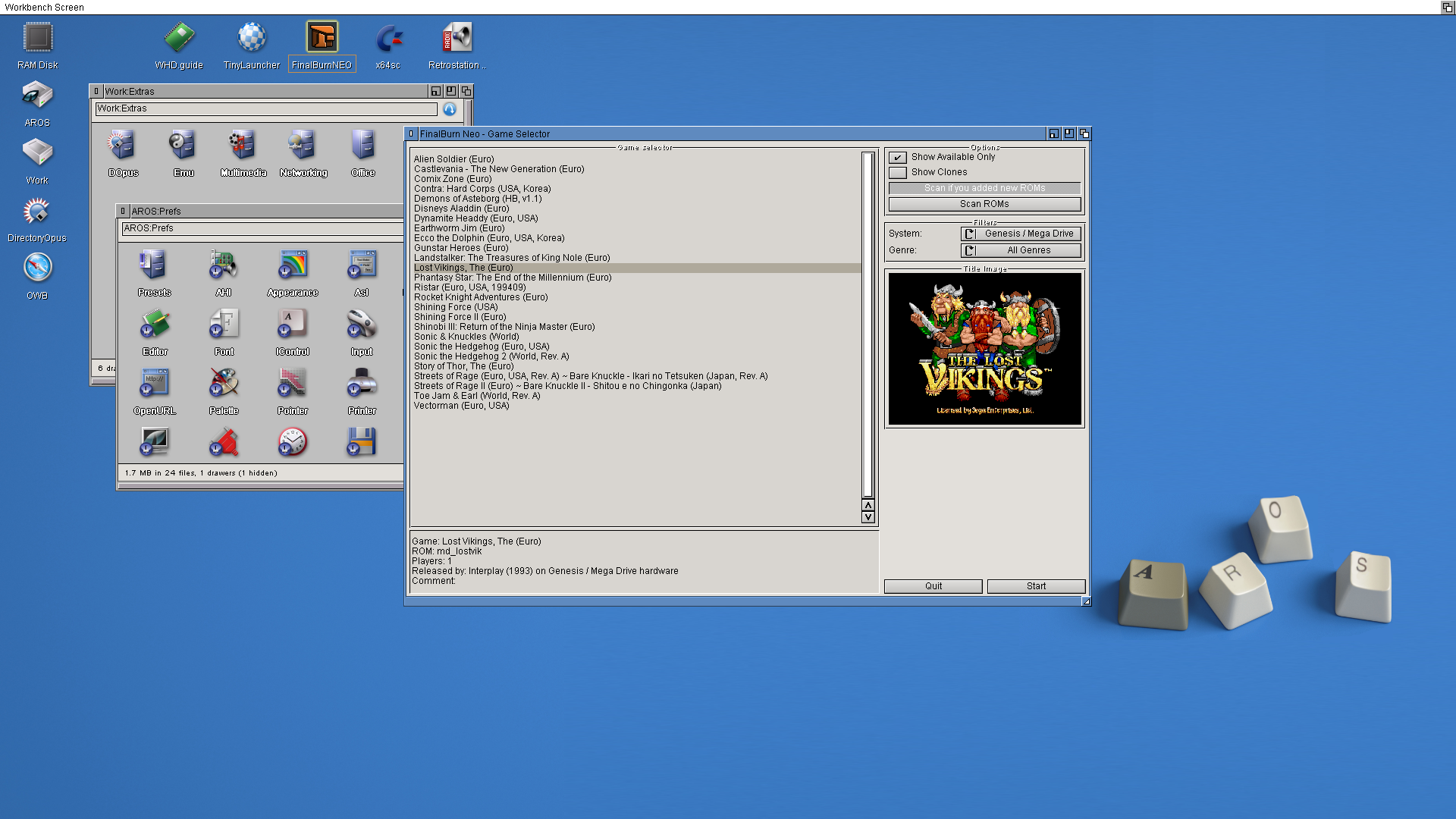Image resolution: width=1456 pixels, height=819 pixels.
Task: Open the Office drawer in Work:Extras
Action: point(363,153)
